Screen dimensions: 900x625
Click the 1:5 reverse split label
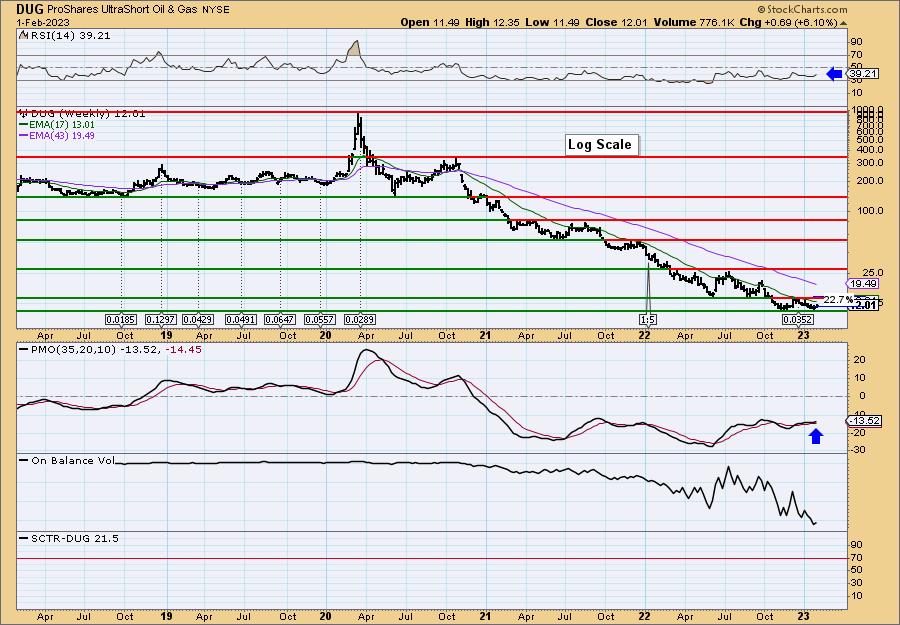pos(647,319)
